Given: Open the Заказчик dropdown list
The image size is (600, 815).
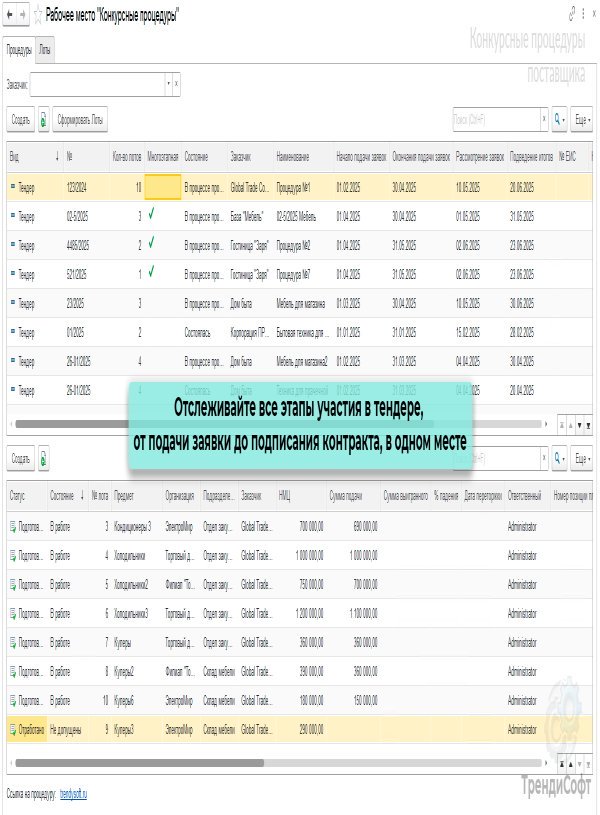Looking at the screenshot, I should (x=167, y=85).
